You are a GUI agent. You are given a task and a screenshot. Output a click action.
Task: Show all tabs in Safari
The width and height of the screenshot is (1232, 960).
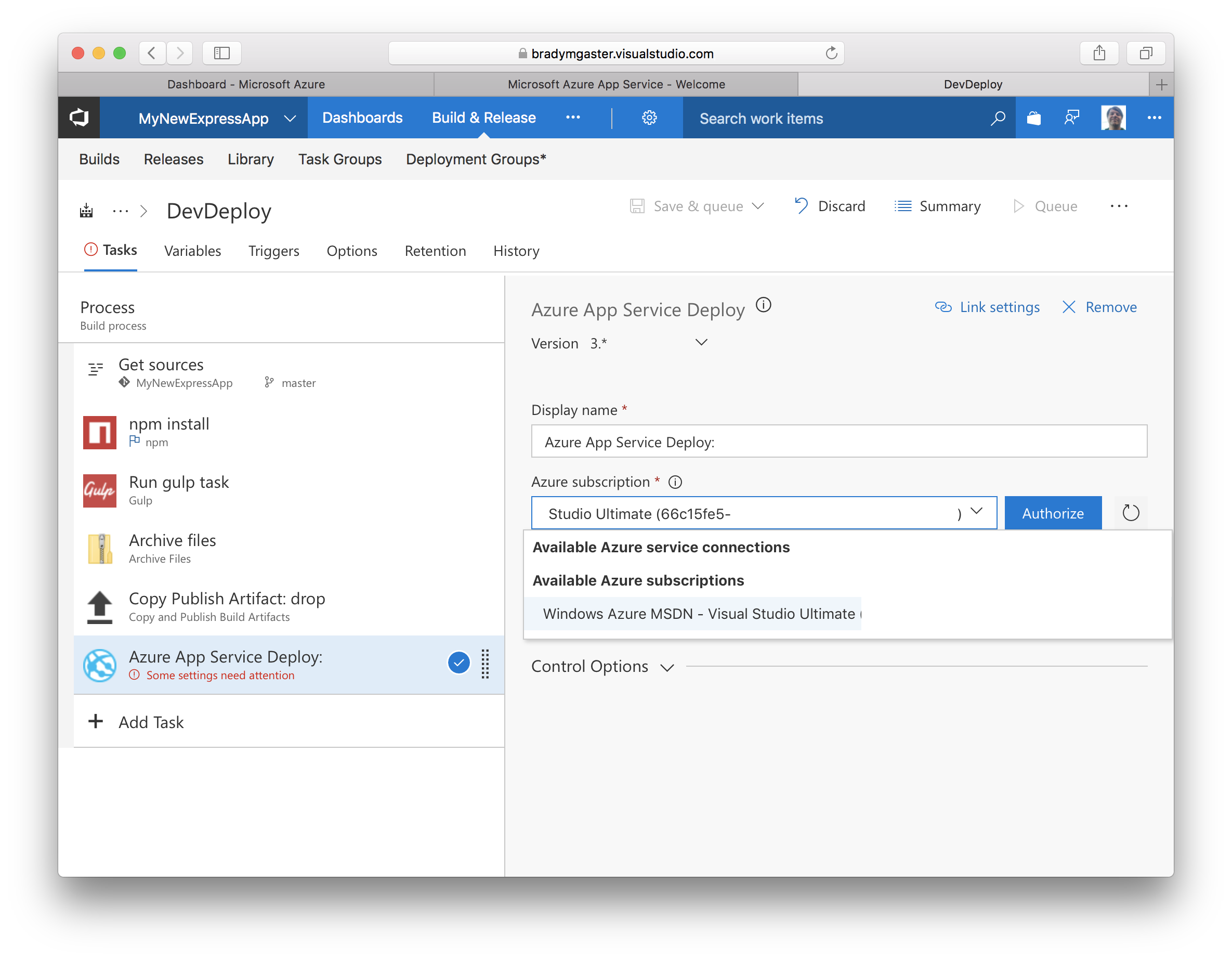pyautogui.click(x=1145, y=53)
